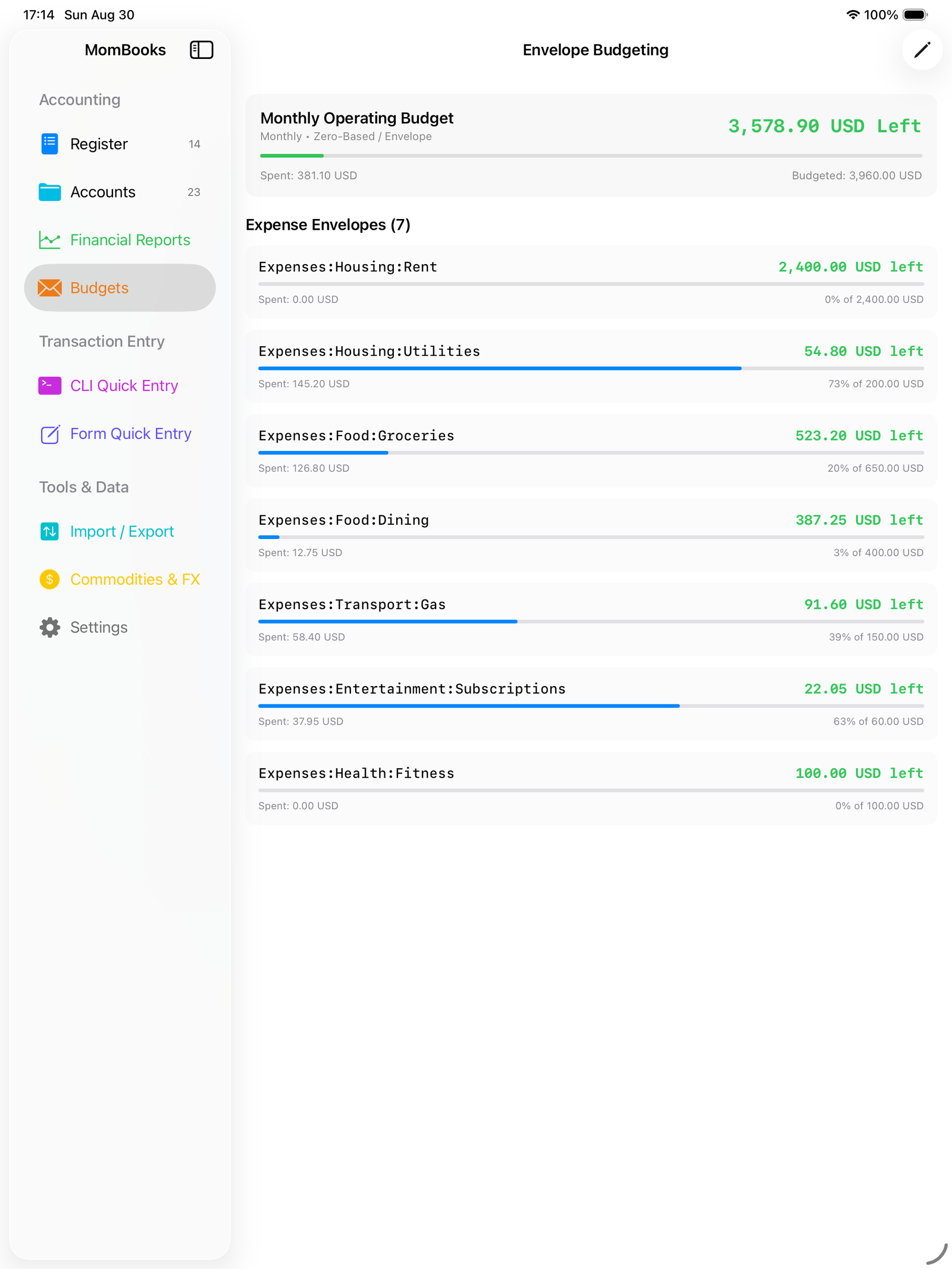This screenshot has height=1269, width=952.
Task: Click the 3,578.90 USD Left total
Action: tap(825, 126)
